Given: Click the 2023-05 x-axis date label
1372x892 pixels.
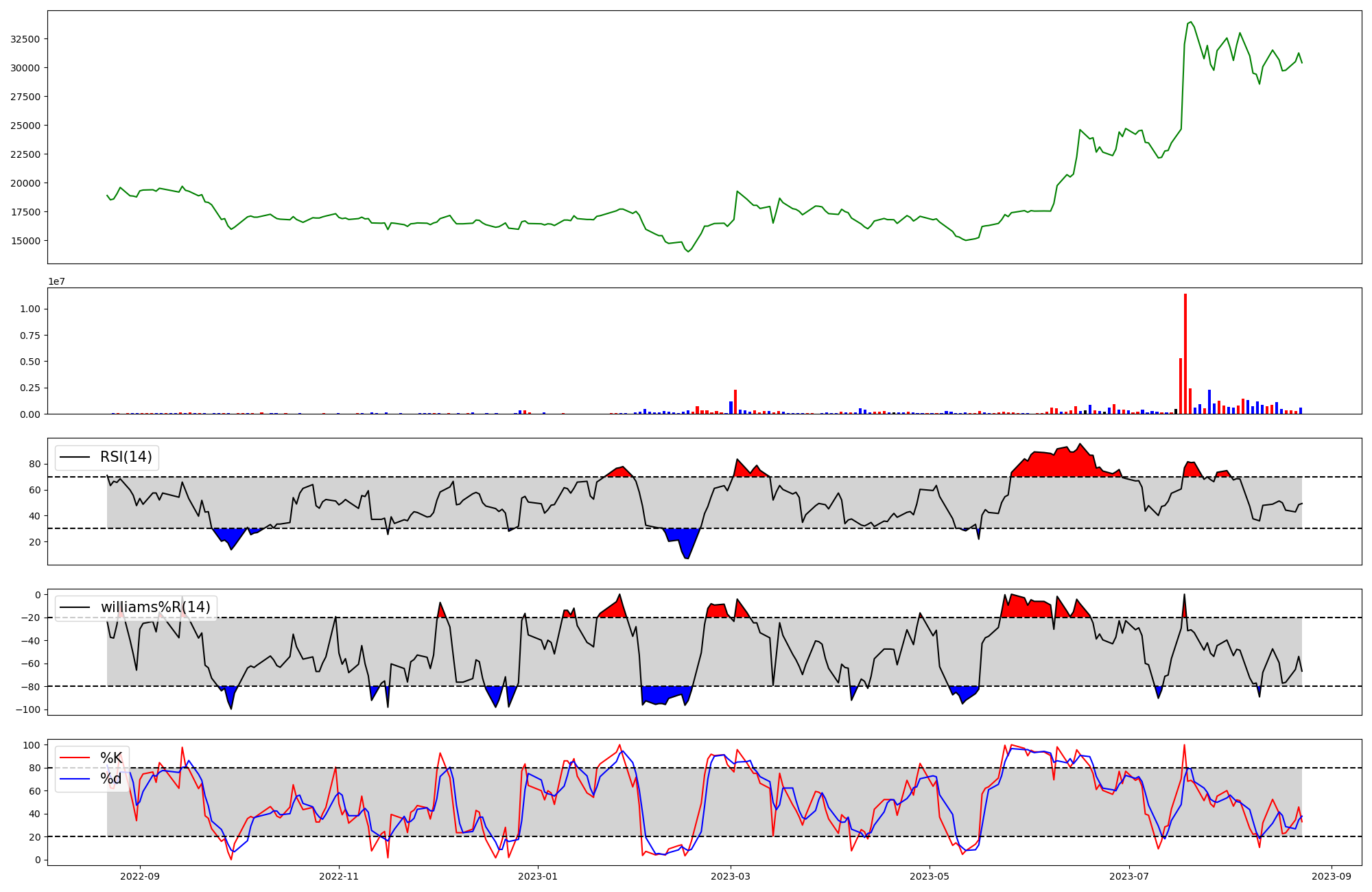Looking at the screenshot, I should [x=929, y=876].
